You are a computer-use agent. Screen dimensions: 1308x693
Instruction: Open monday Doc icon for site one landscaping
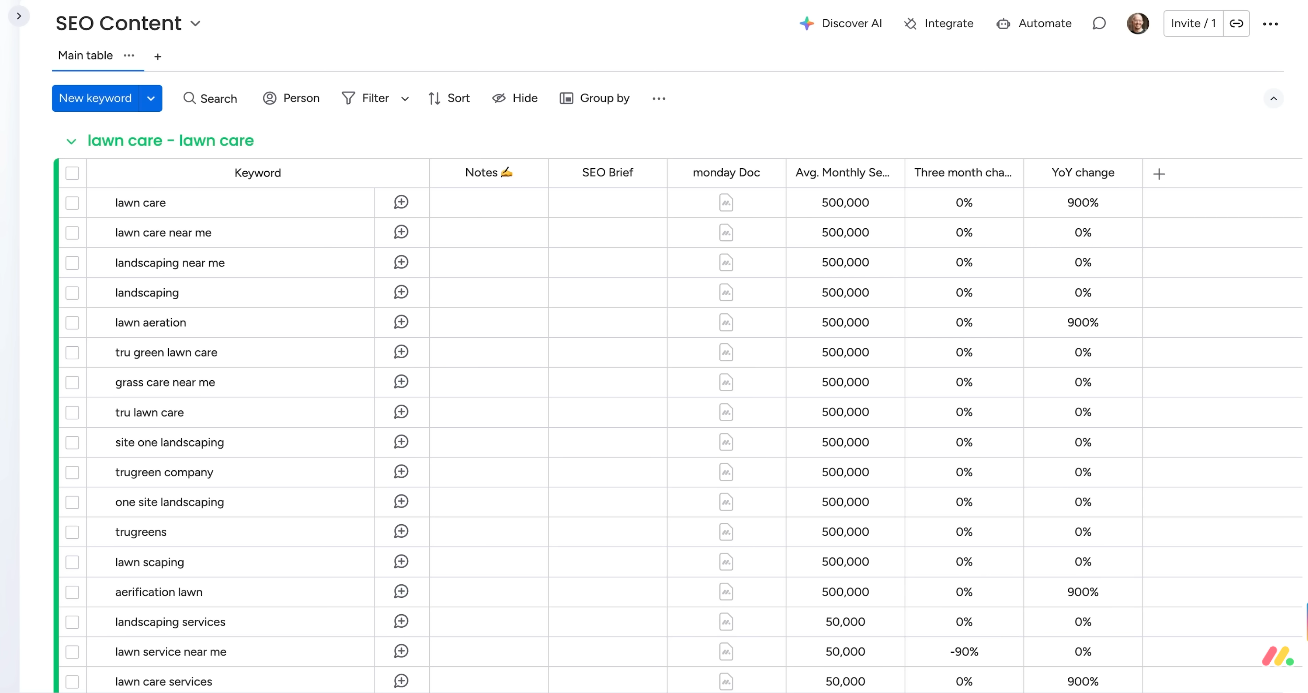726,442
